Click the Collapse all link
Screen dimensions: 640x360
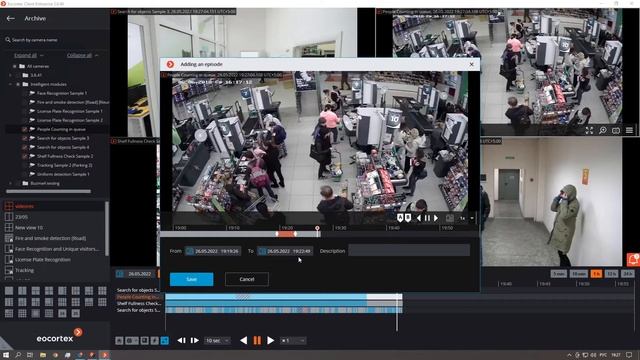(79, 55)
